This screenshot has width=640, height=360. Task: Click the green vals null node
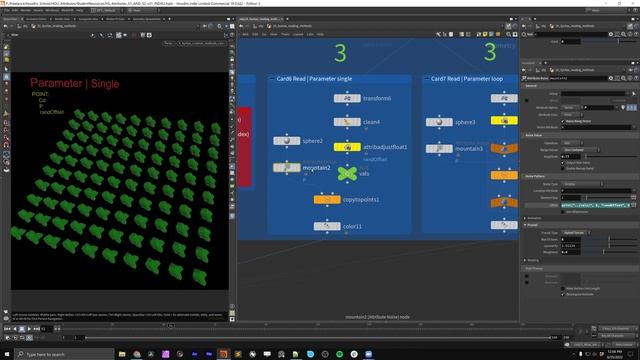[x=347, y=173]
